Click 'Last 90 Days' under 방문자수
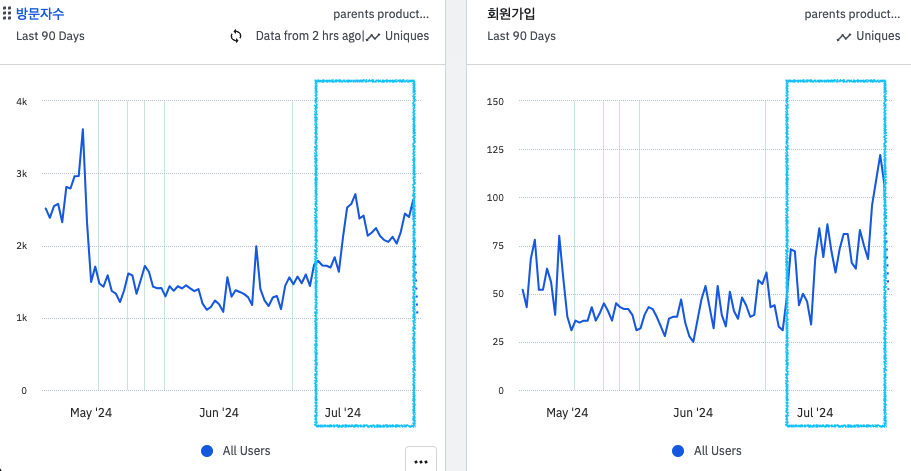Image resolution: width=911 pixels, height=471 pixels. point(50,36)
